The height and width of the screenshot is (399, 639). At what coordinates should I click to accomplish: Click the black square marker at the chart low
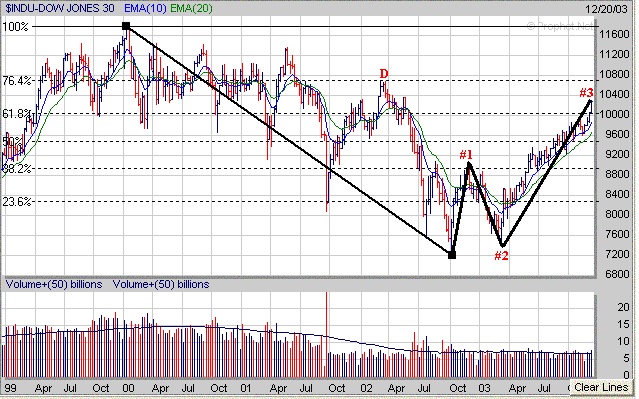pos(452,255)
